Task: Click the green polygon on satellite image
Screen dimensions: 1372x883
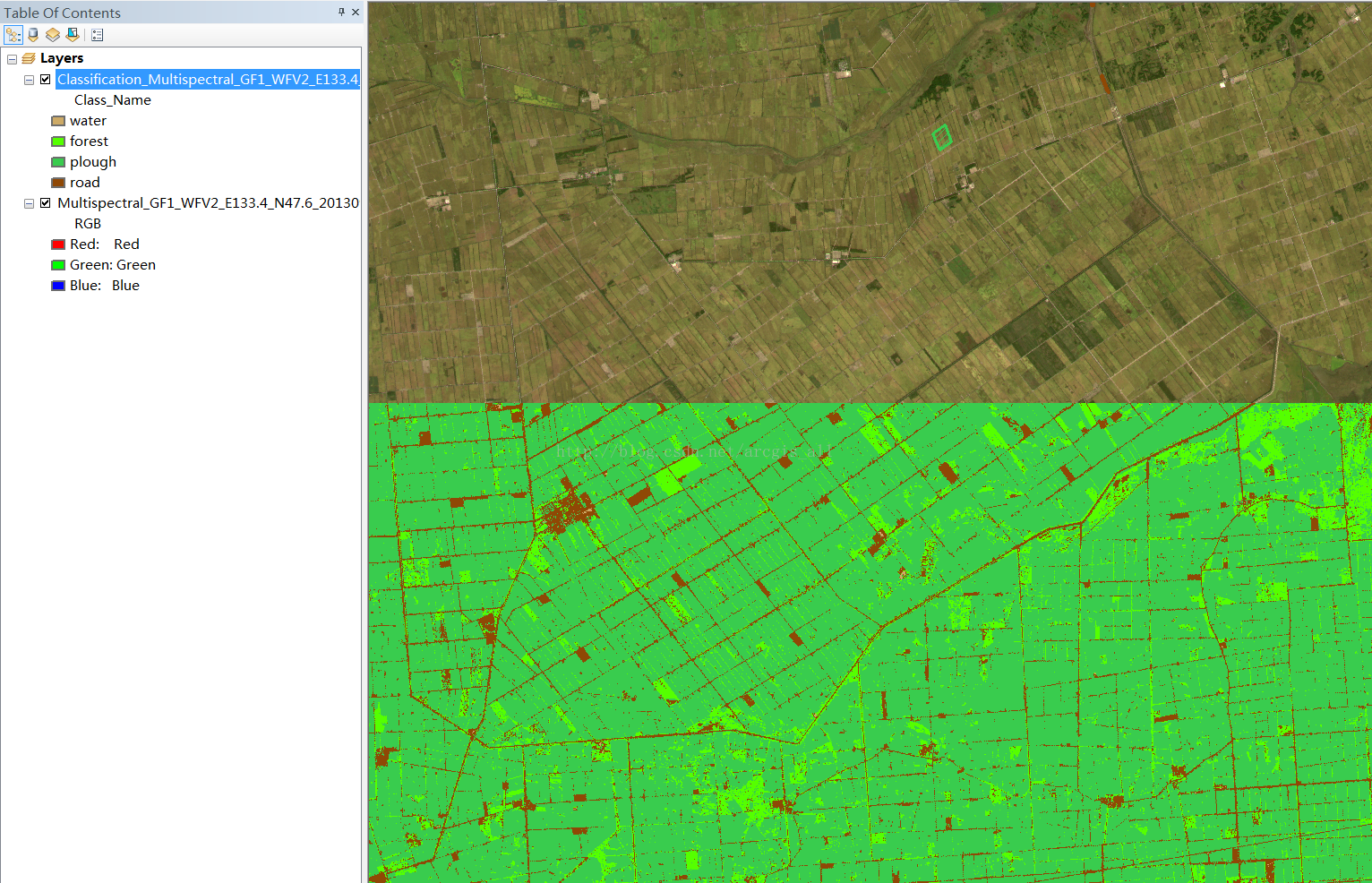Action: 941,138
